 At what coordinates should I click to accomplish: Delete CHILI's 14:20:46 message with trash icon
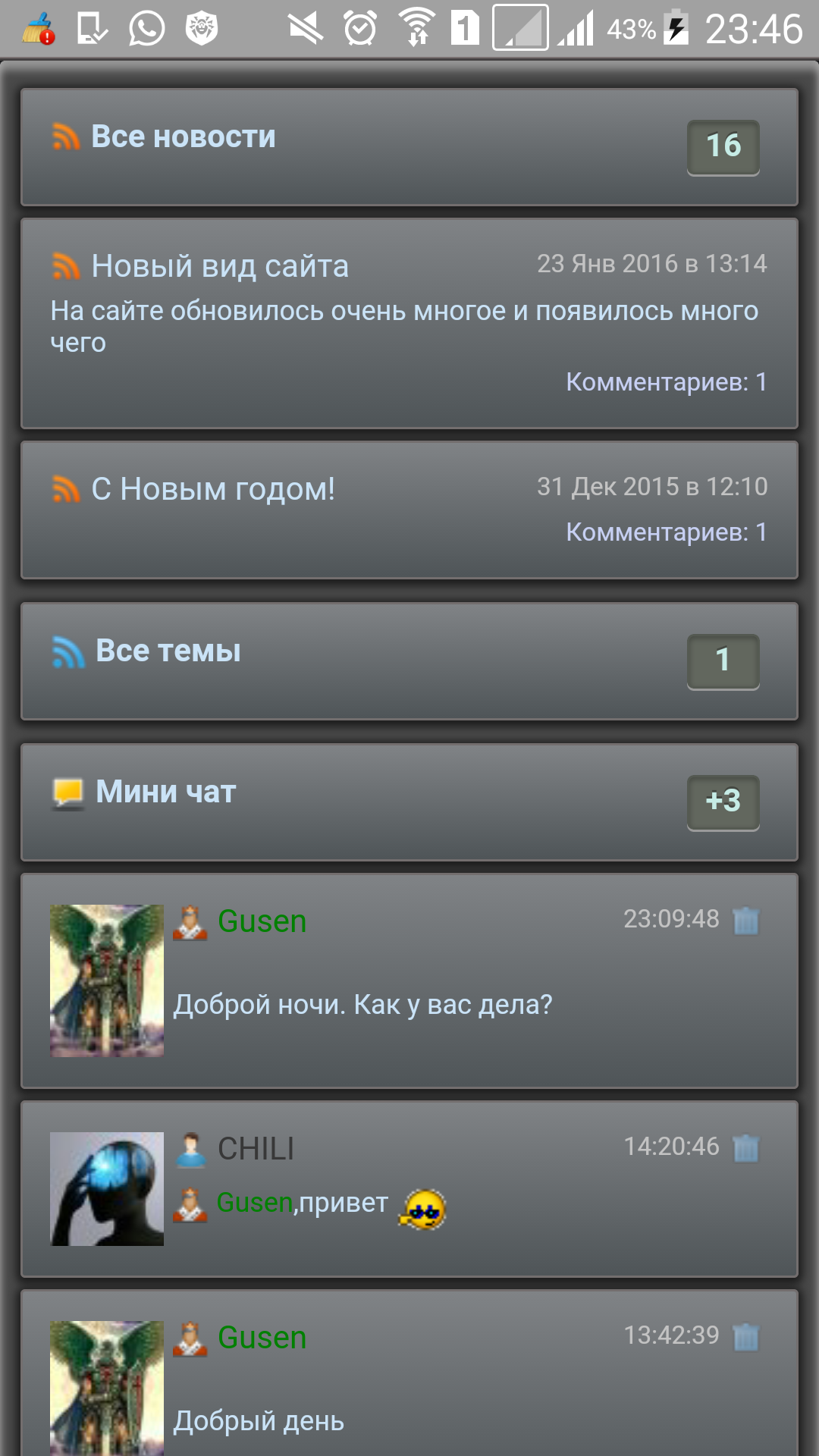745,1148
